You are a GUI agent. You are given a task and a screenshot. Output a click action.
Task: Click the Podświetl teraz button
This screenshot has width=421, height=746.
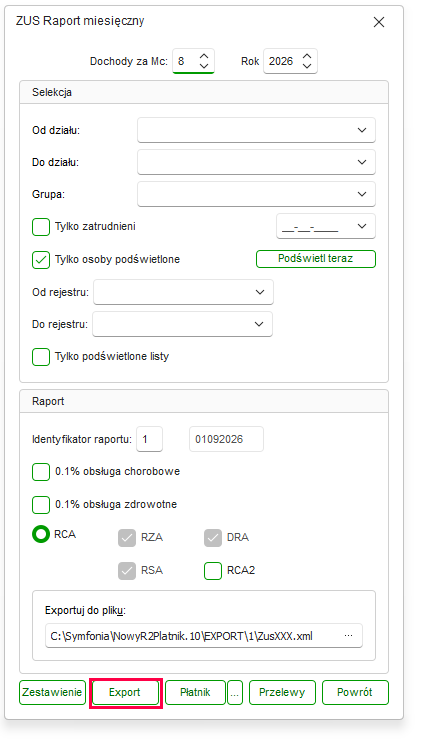click(316, 259)
